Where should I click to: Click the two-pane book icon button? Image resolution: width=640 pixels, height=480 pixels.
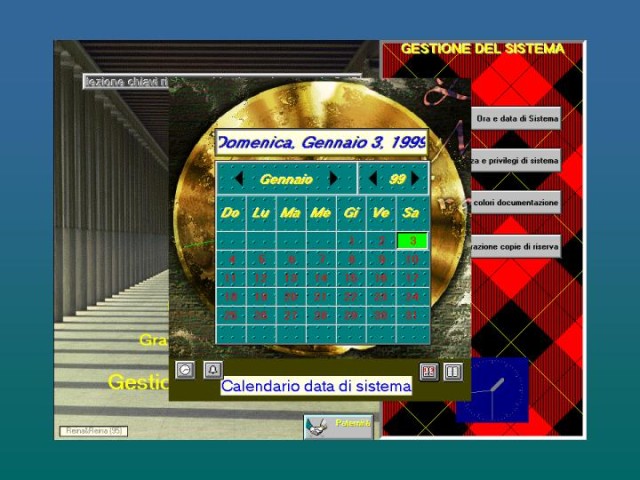click(x=453, y=372)
